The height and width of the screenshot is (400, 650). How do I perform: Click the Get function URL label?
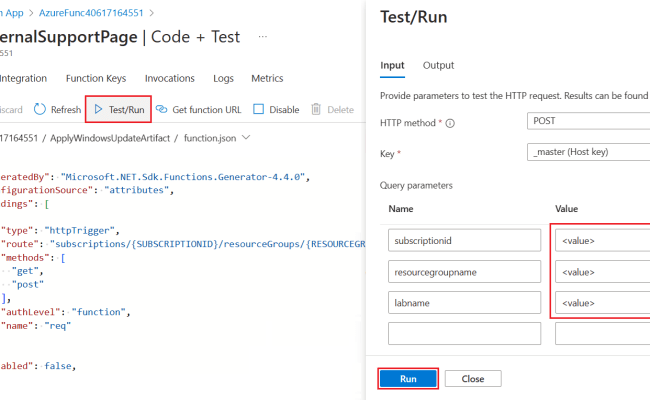click(206, 109)
